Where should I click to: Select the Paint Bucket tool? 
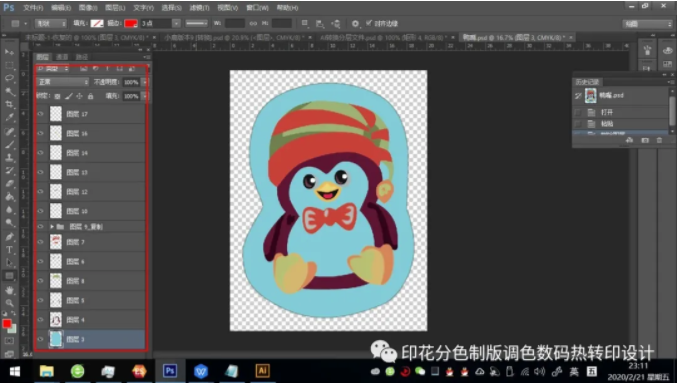[x=9, y=197]
